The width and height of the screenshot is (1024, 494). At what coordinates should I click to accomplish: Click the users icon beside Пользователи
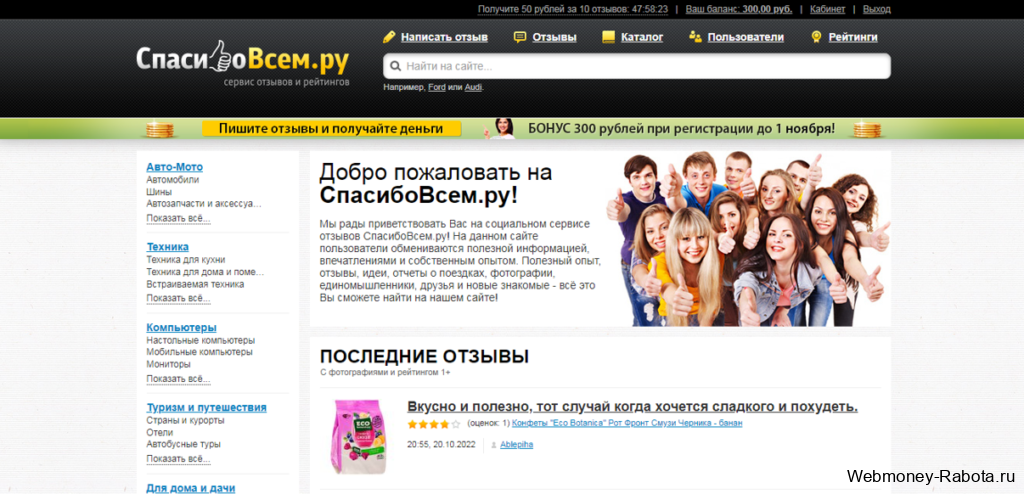[x=695, y=37]
